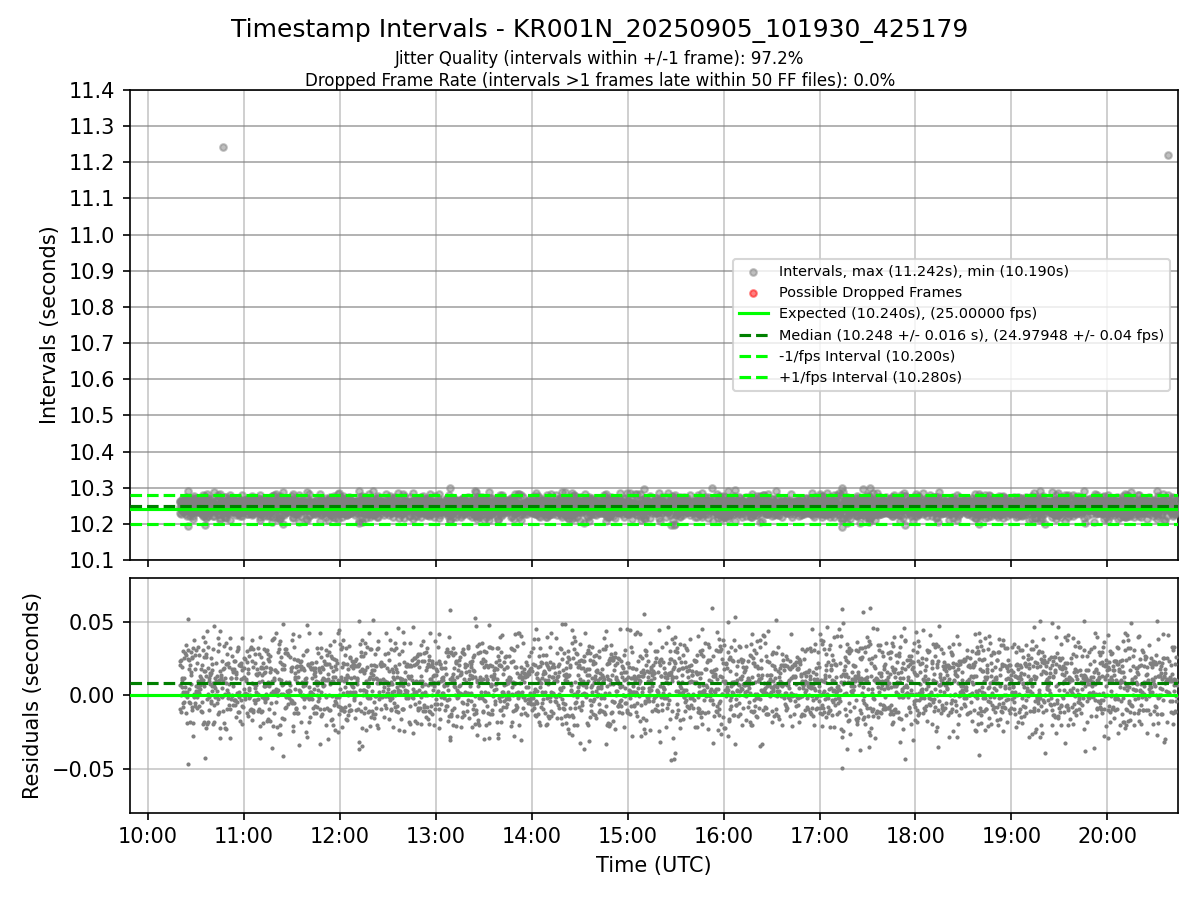Viewport: 1200px width, 900px height.
Task: Click the Dropped Frame Rate subtitle text
Action: (x=599, y=80)
